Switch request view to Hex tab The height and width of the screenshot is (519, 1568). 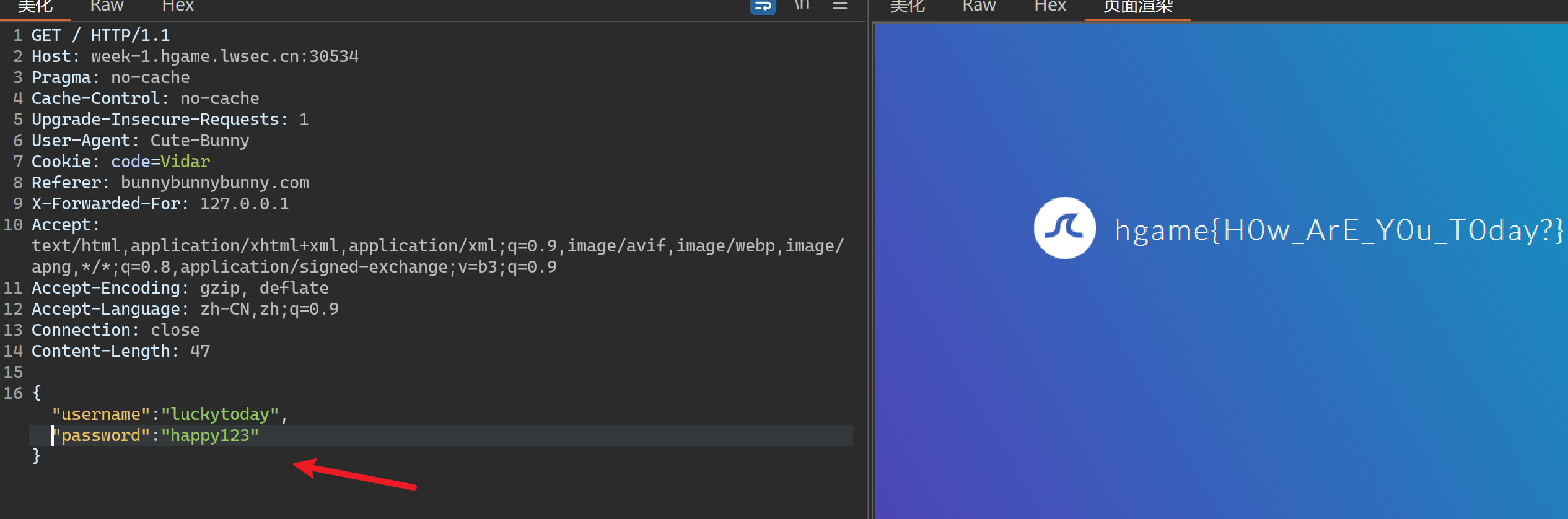(x=178, y=6)
